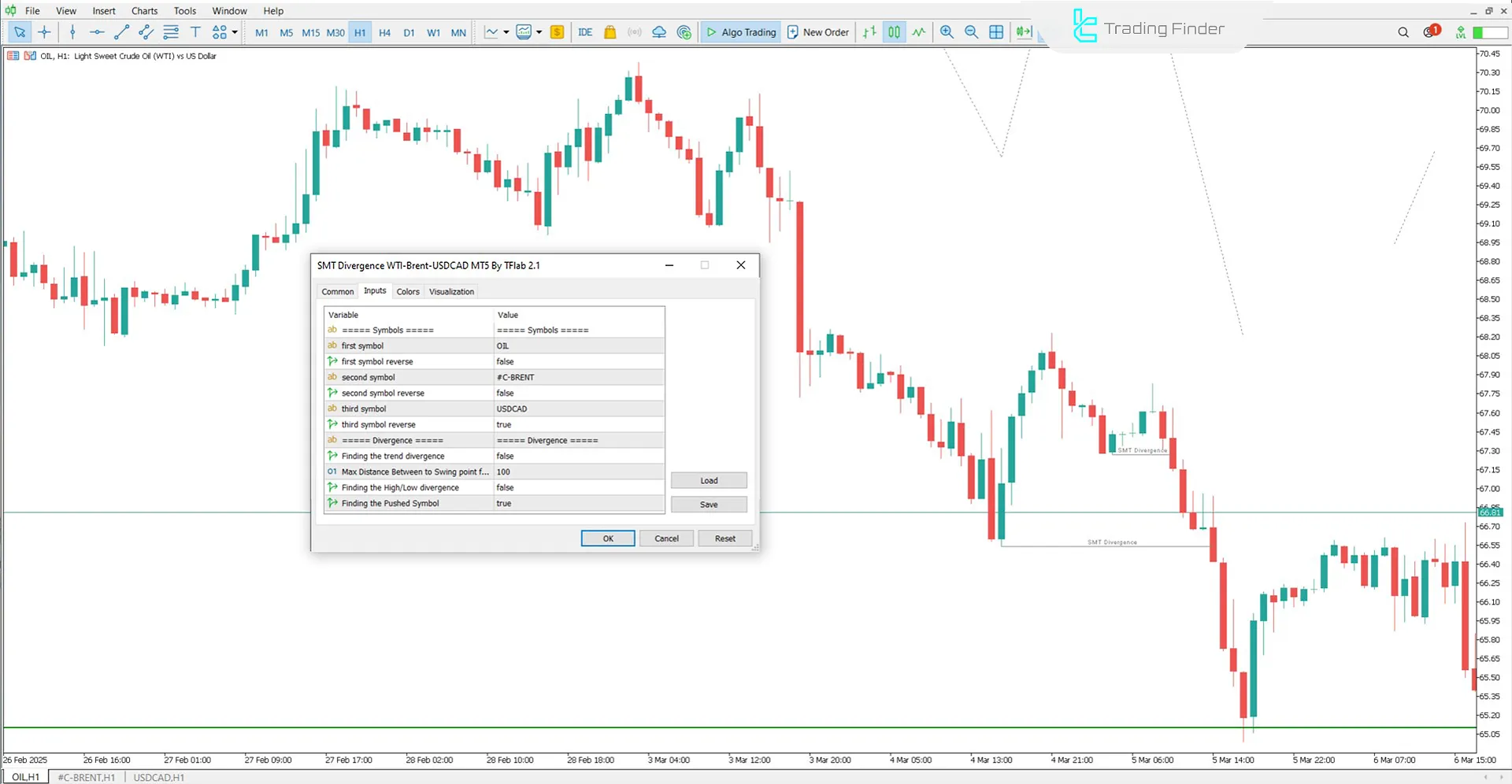Open the MQL5 Market bag icon
The image size is (1512, 784).
[610, 32]
